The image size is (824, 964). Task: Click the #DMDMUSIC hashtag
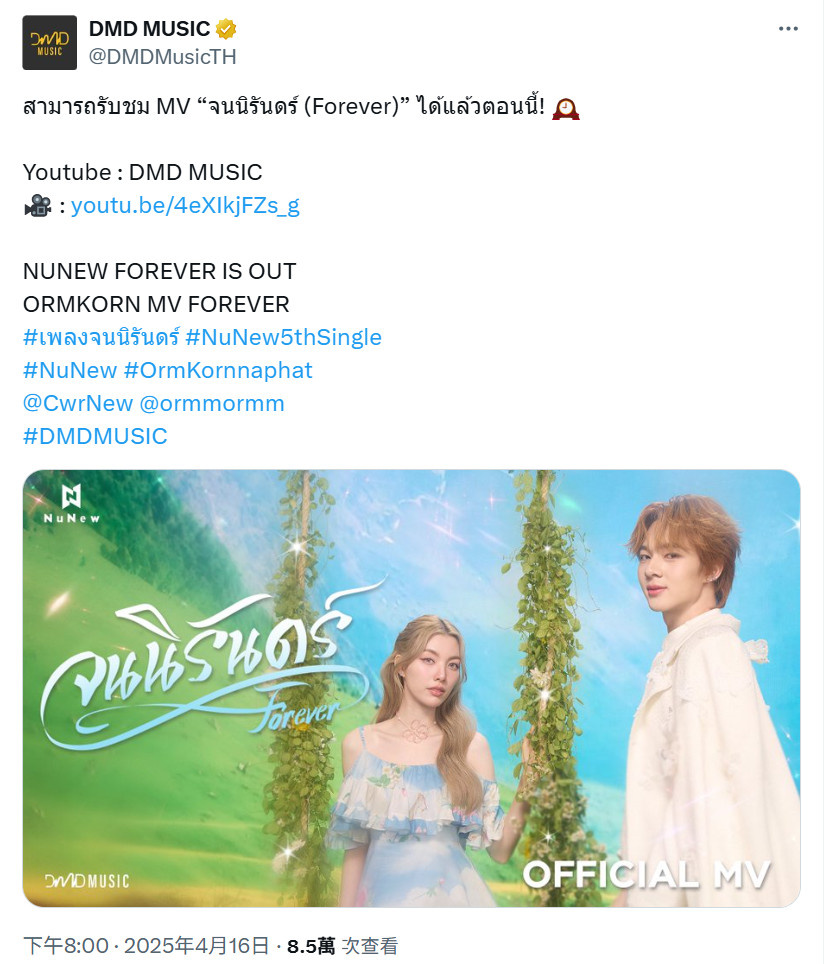(95, 437)
